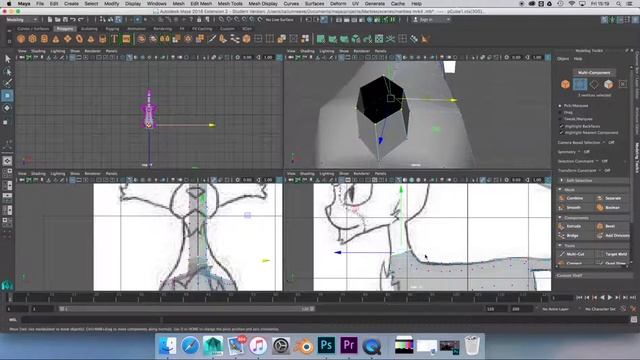The width and height of the screenshot is (640, 360).
Task: Select the Select tool arrow in toolbox
Action: coord(7,59)
